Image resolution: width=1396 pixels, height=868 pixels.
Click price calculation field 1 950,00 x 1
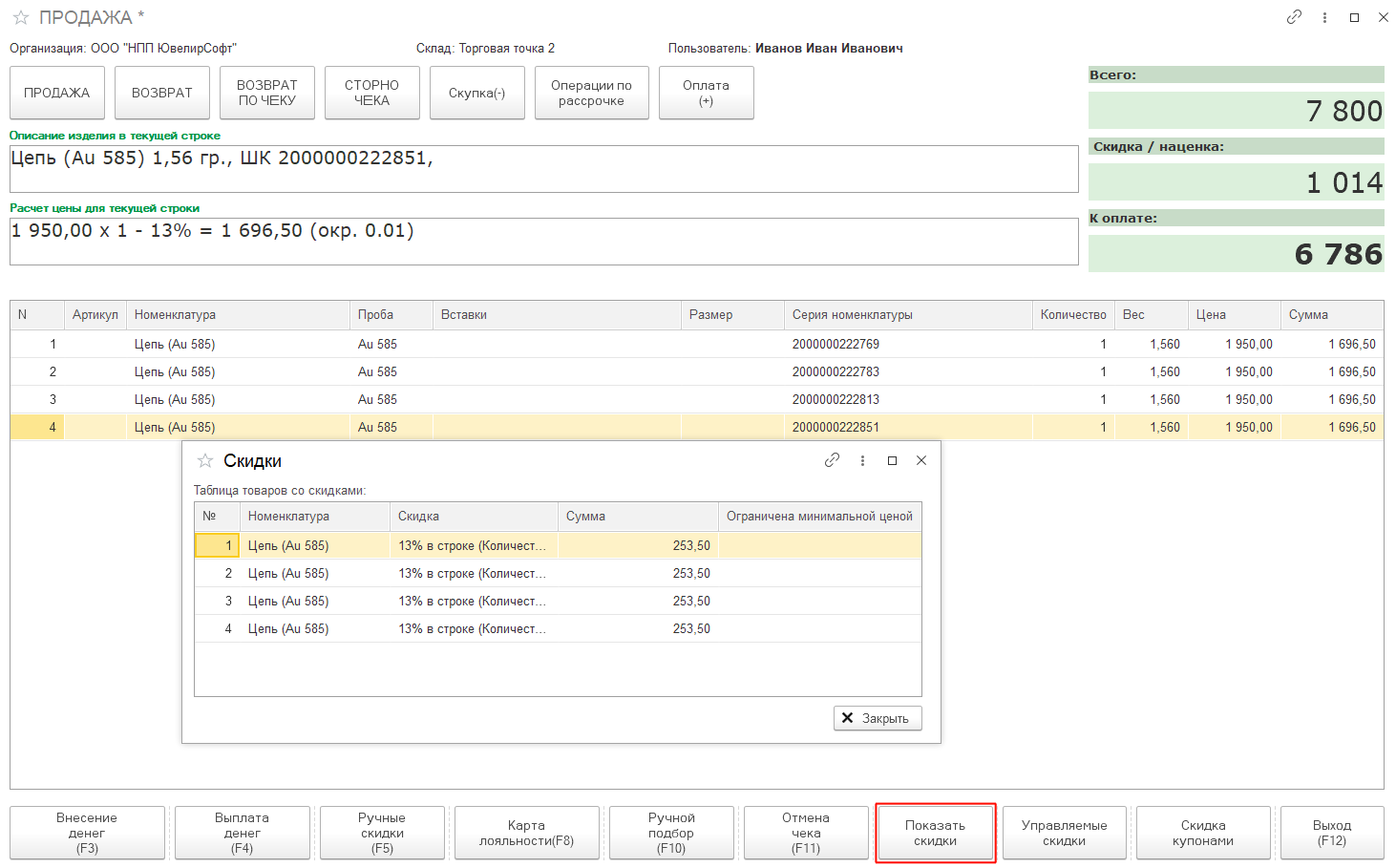pos(544,242)
